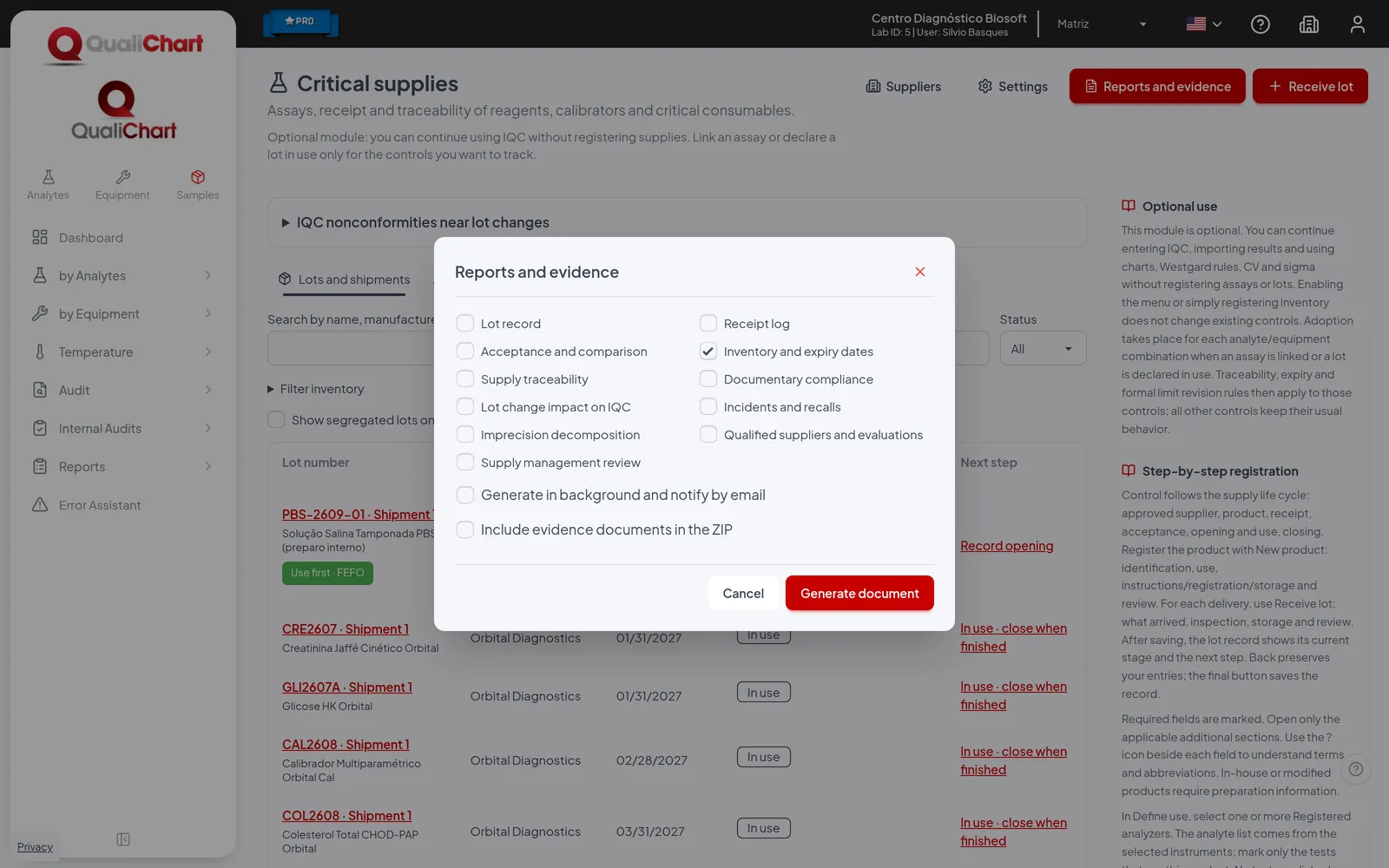Enable Include evidence documents in the ZIP
The image size is (1389, 868).
465,529
